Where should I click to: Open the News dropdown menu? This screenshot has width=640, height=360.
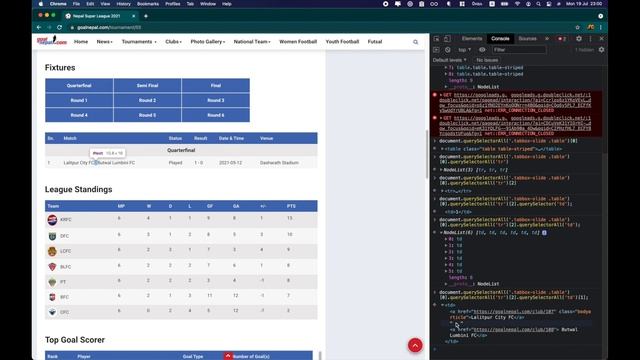coord(104,42)
